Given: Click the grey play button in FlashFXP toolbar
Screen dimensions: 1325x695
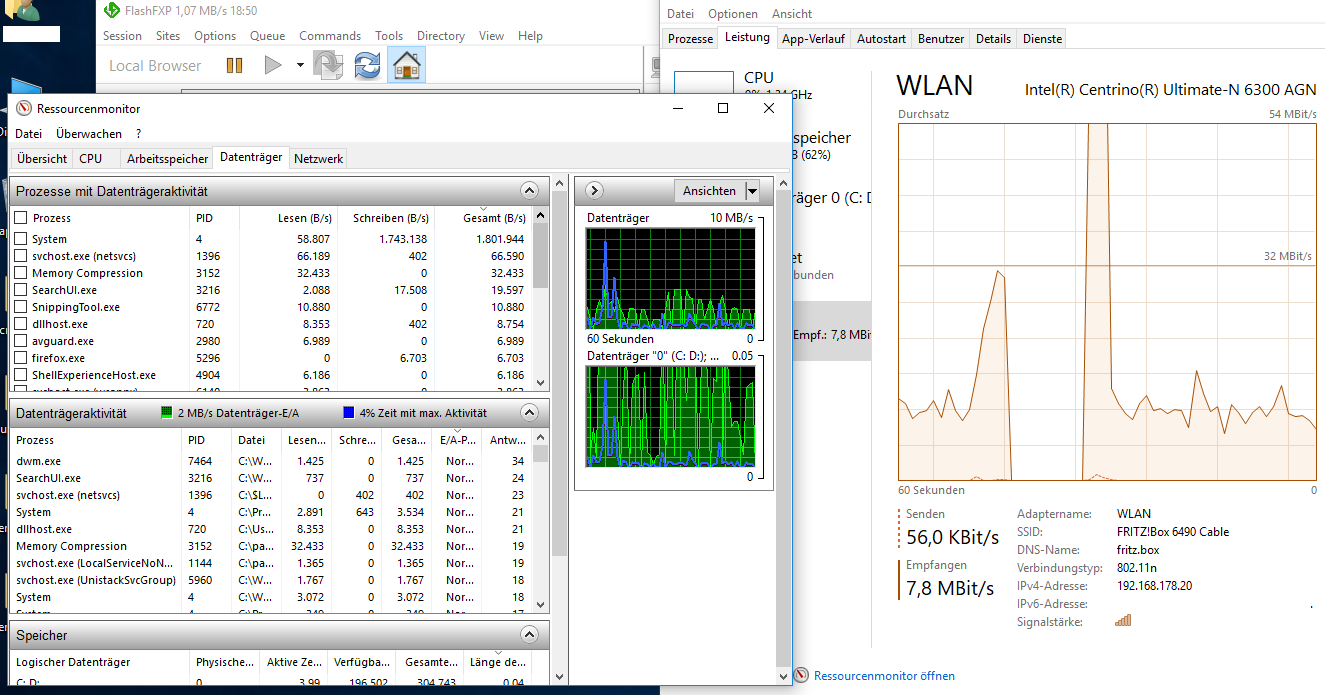Looking at the screenshot, I should point(273,65).
